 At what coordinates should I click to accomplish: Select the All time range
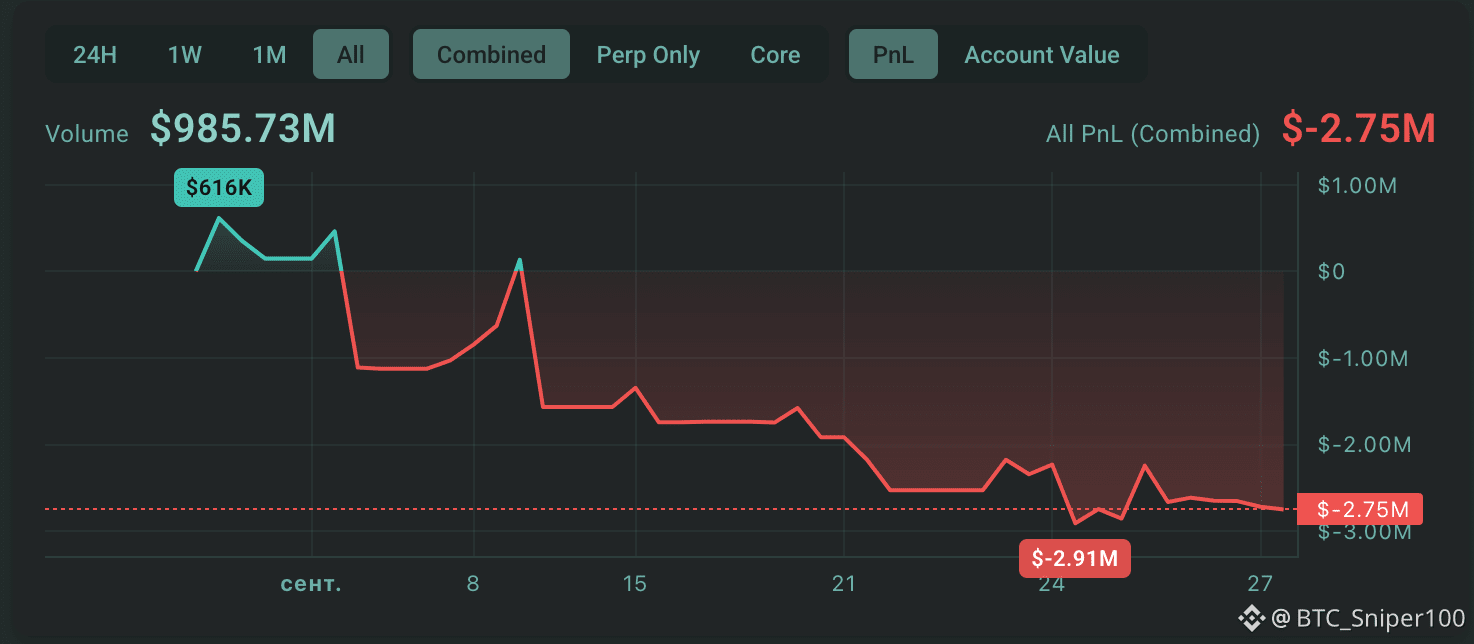(x=351, y=55)
